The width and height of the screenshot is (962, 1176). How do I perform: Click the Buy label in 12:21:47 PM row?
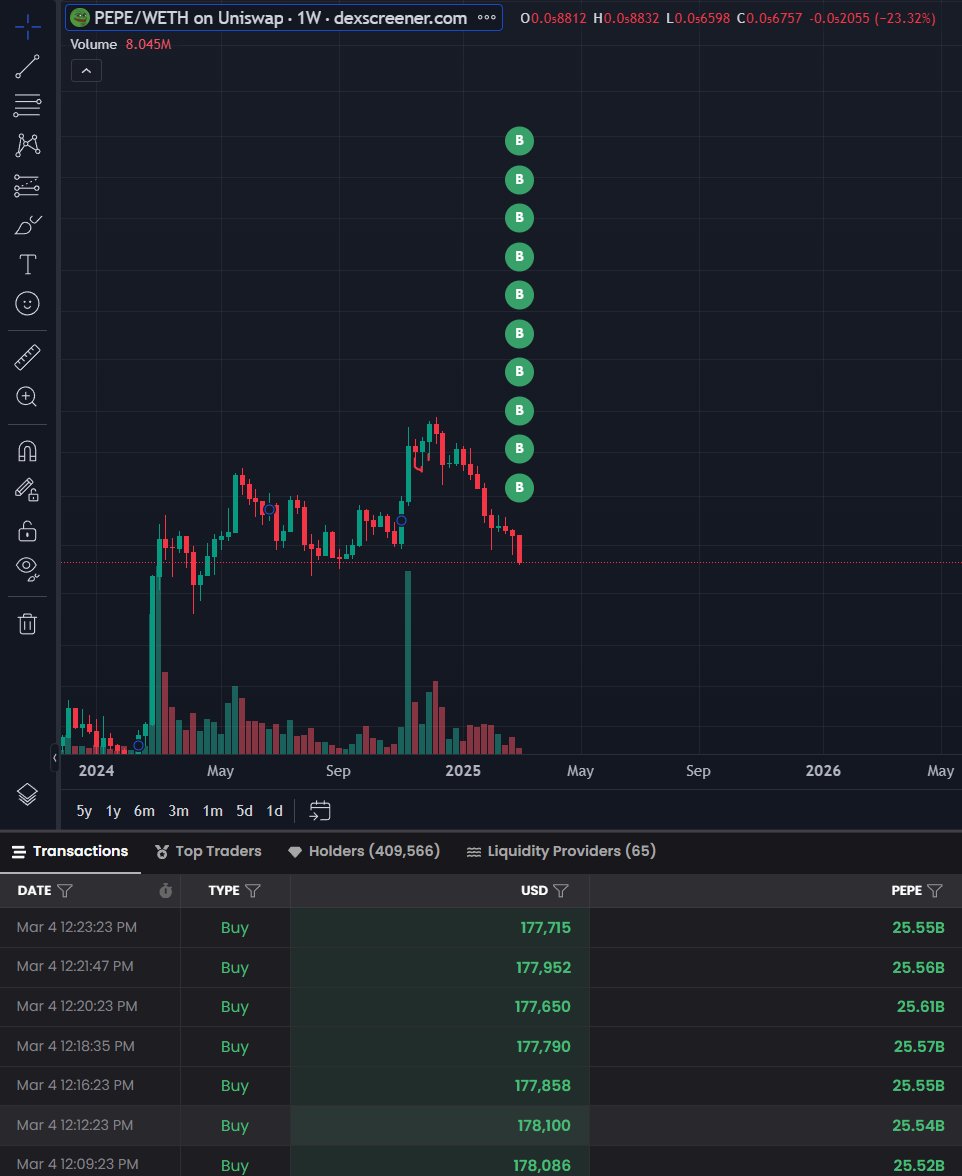coord(235,968)
